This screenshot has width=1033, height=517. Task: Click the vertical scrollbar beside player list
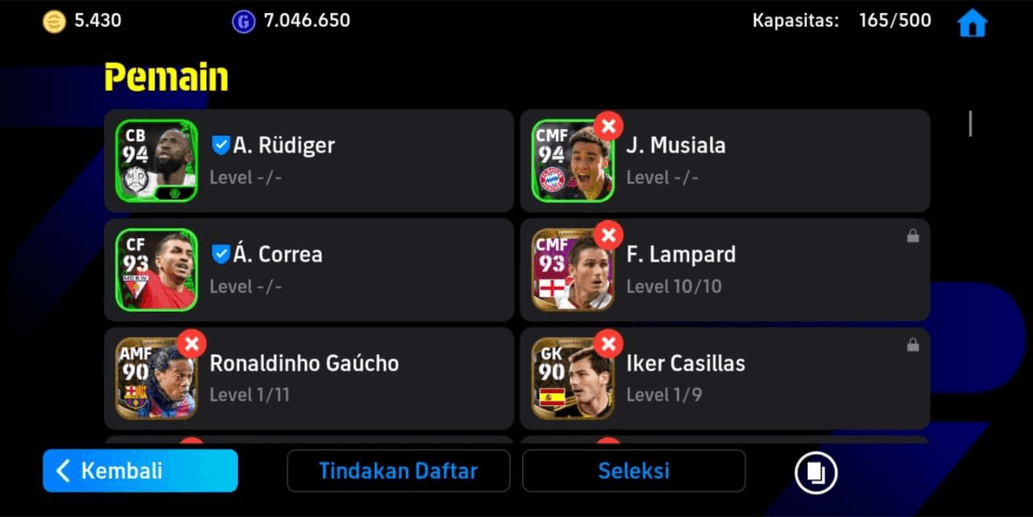click(x=970, y=124)
